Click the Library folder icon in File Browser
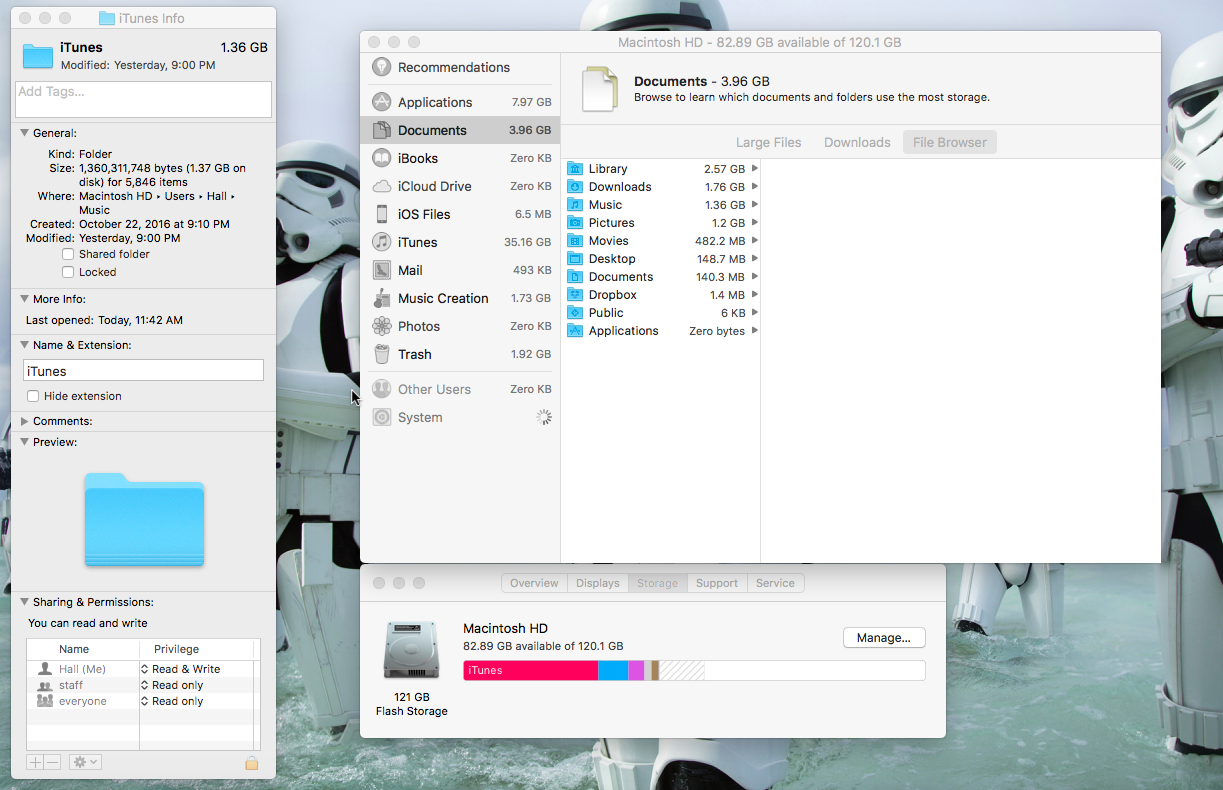This screenshot has height=790, width=1223. pyautogui.click(x=575, y=169)
